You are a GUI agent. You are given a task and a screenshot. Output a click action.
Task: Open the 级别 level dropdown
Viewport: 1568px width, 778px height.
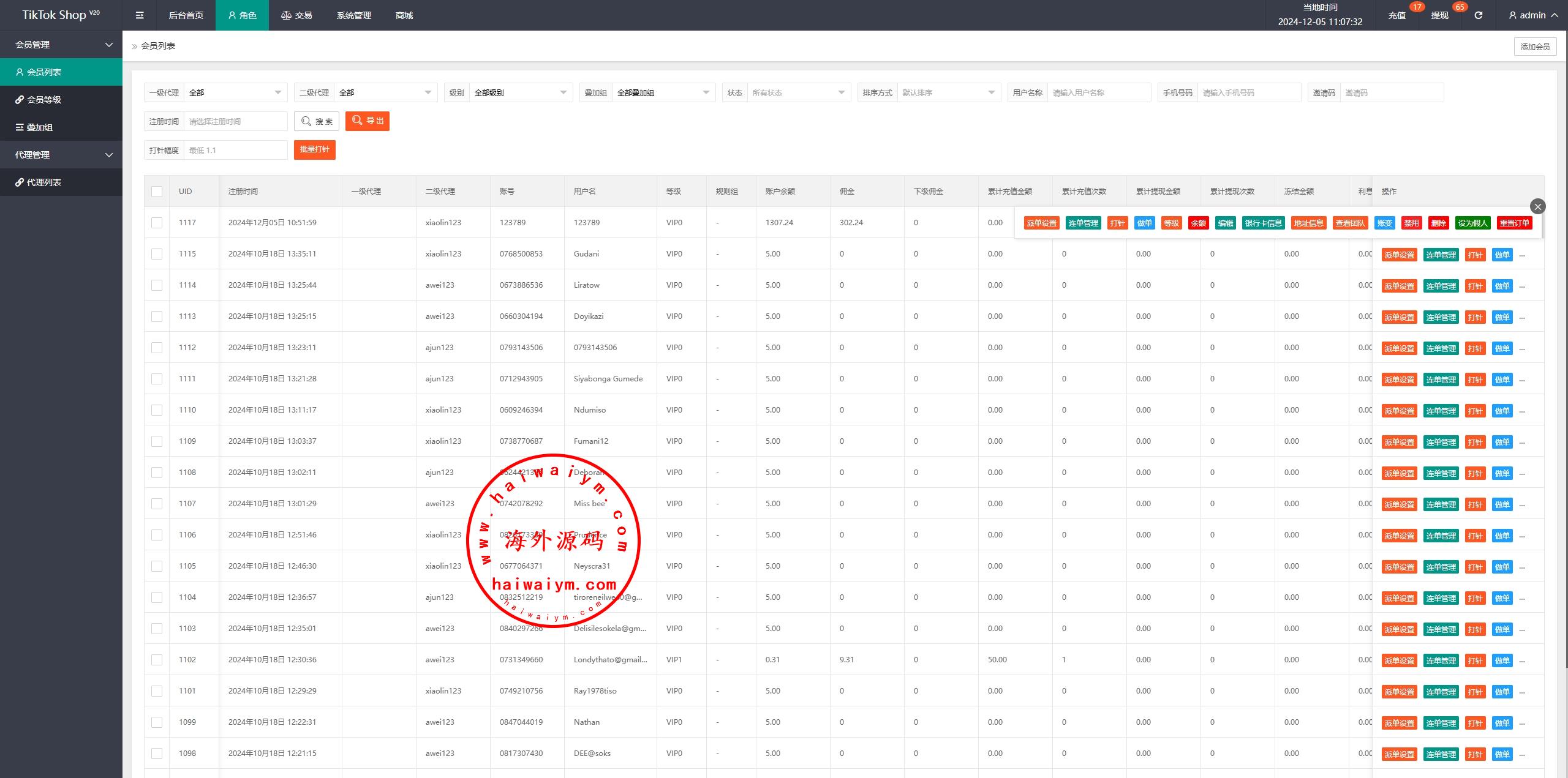pos(520,93)
